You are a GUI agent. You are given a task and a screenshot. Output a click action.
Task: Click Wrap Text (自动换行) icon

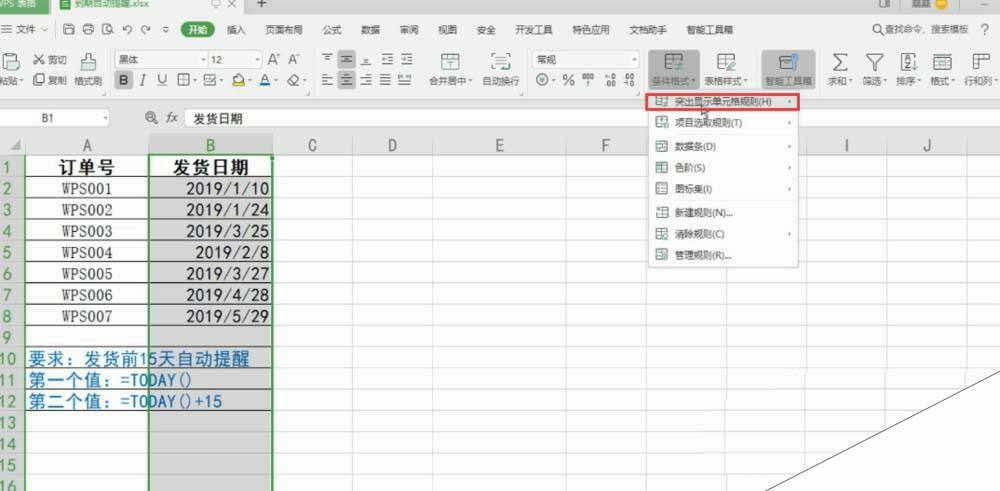[x=501, y=62]
